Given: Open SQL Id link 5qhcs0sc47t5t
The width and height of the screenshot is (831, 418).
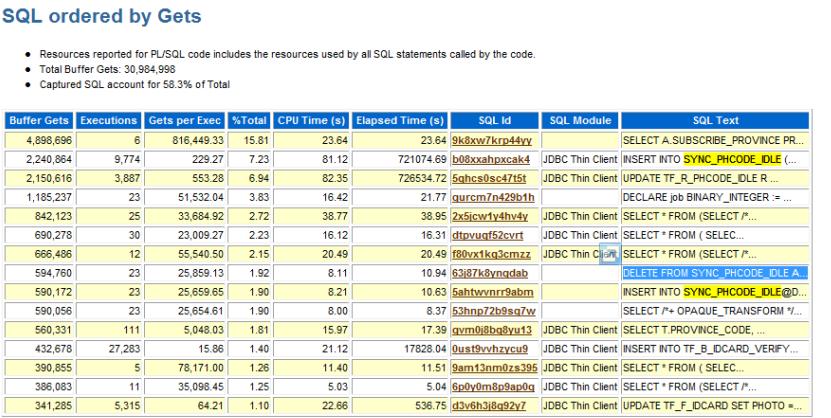Looking at the screenshot, I should (489, 179).
